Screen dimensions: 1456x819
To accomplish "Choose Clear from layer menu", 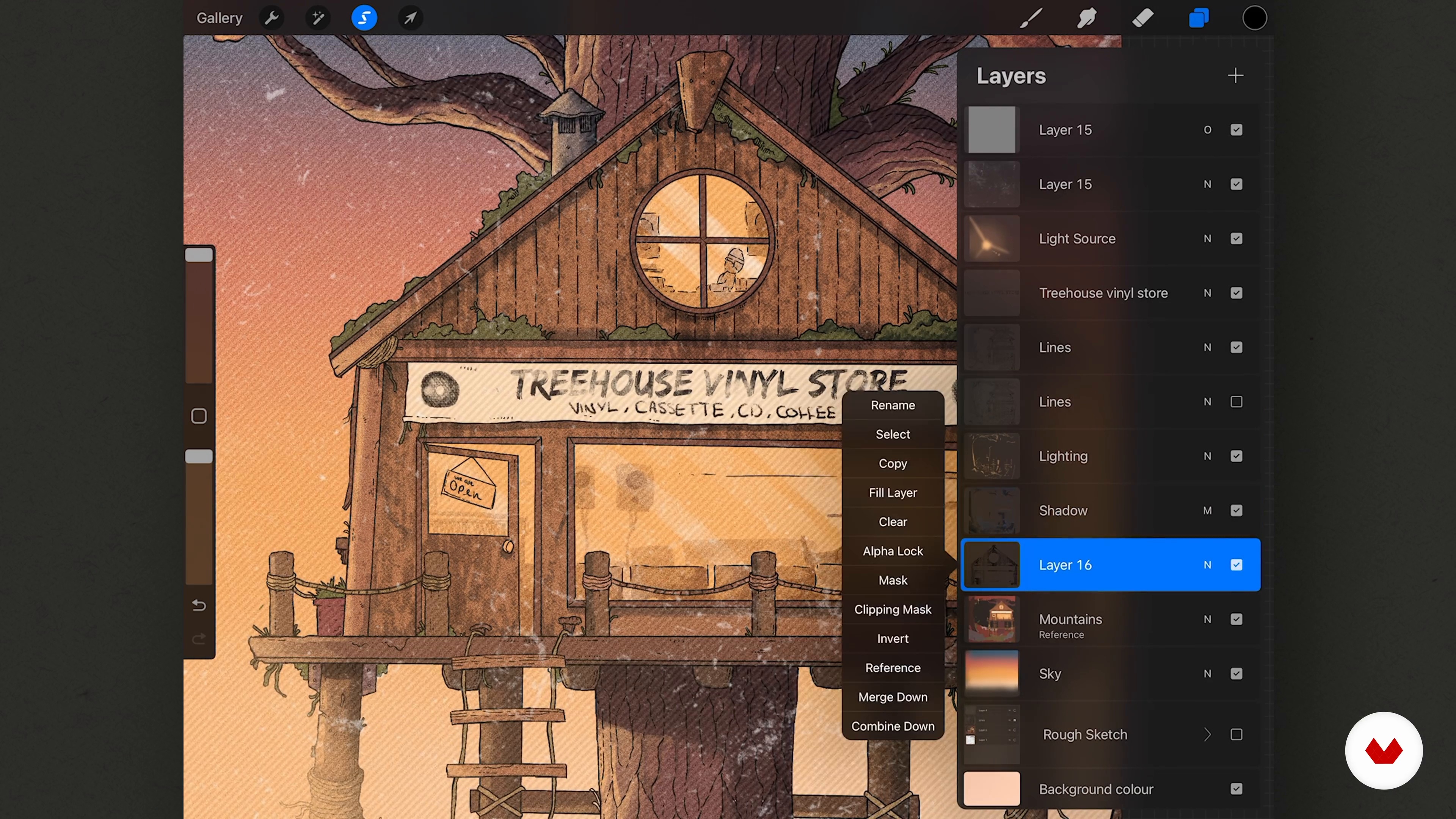I will click(x=893, y=522).
